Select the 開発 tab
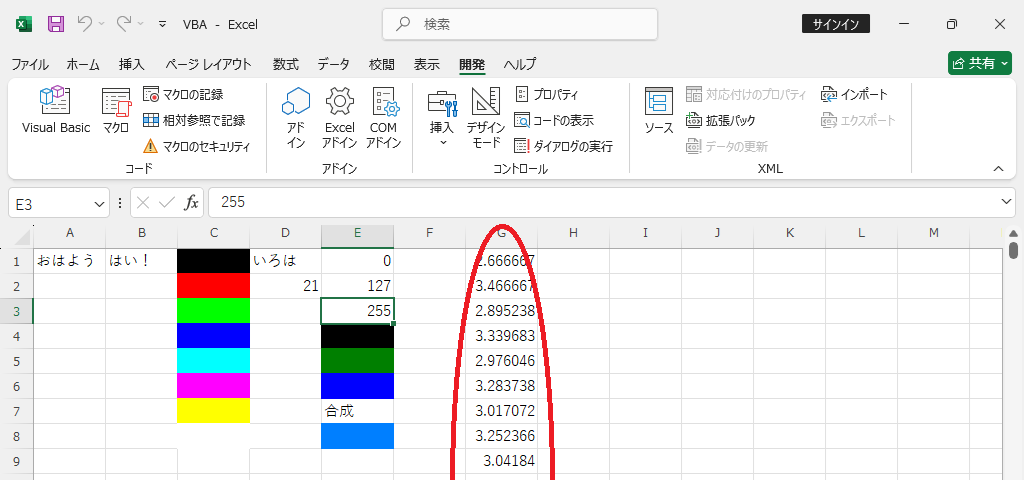This screenshot has width=1024, height=480. click(x=472, y=64)
